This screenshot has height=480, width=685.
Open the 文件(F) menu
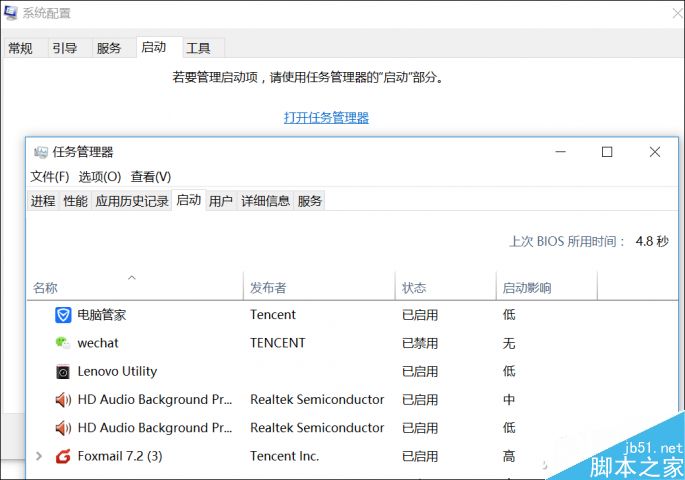tap(50, 176)
